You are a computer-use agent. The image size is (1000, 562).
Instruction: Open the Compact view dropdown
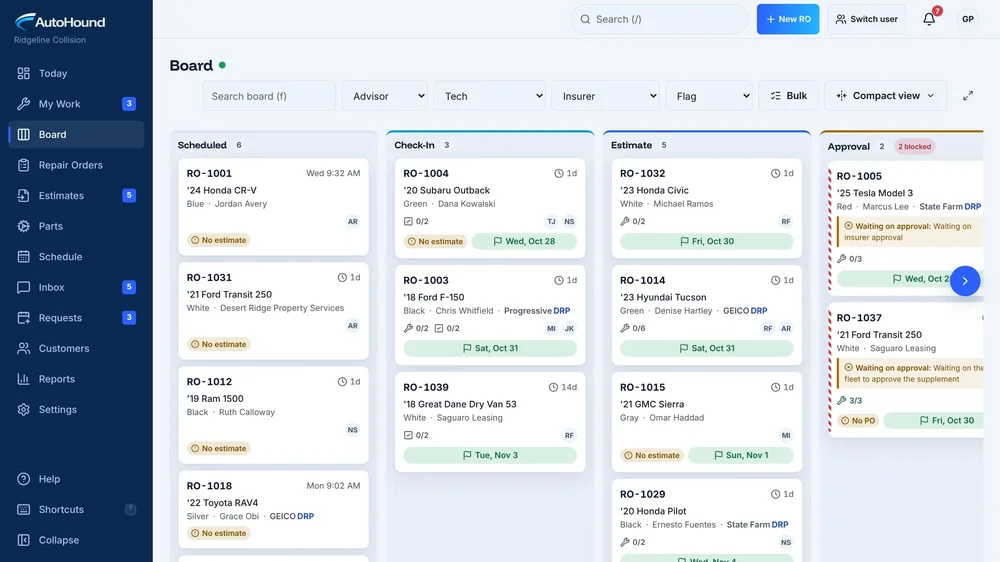885,96
